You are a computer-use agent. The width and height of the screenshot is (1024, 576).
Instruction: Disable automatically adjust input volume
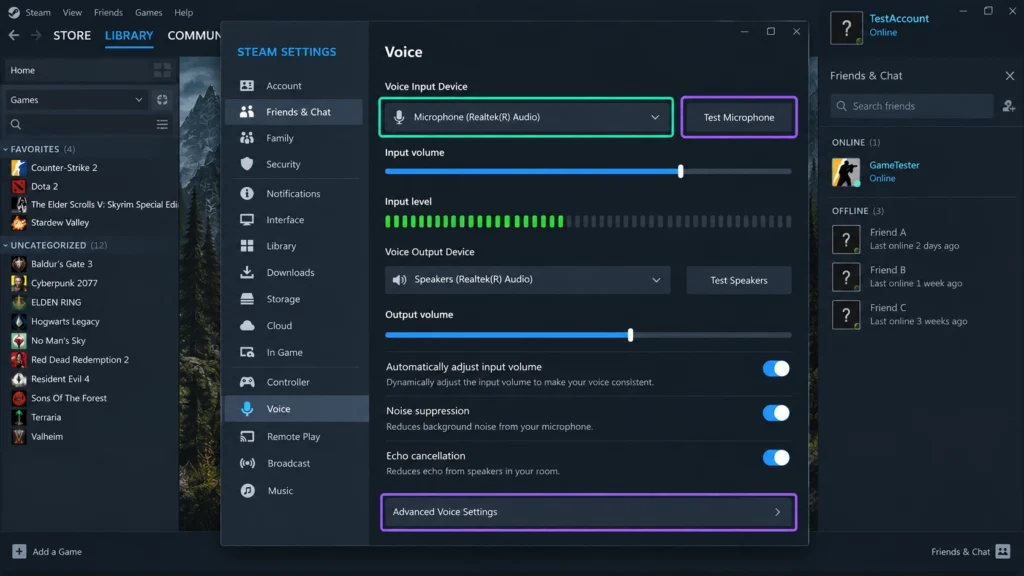click(776, 368)
